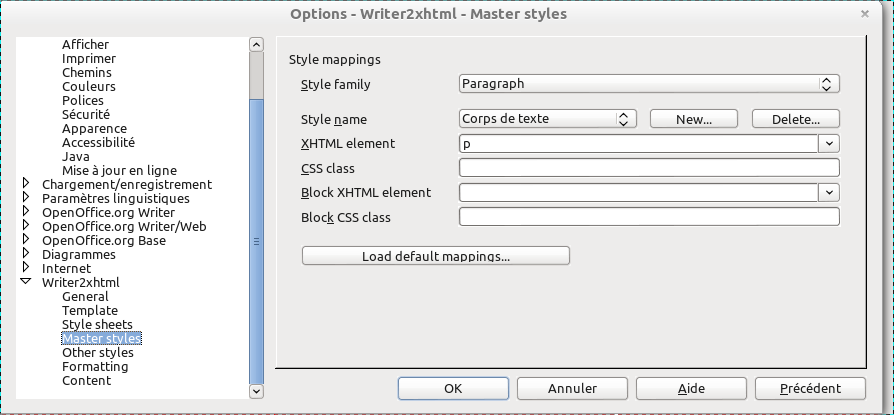Focus the Block CSS class field
Viewport: 894px width, 415px height.
pos(649,217)
